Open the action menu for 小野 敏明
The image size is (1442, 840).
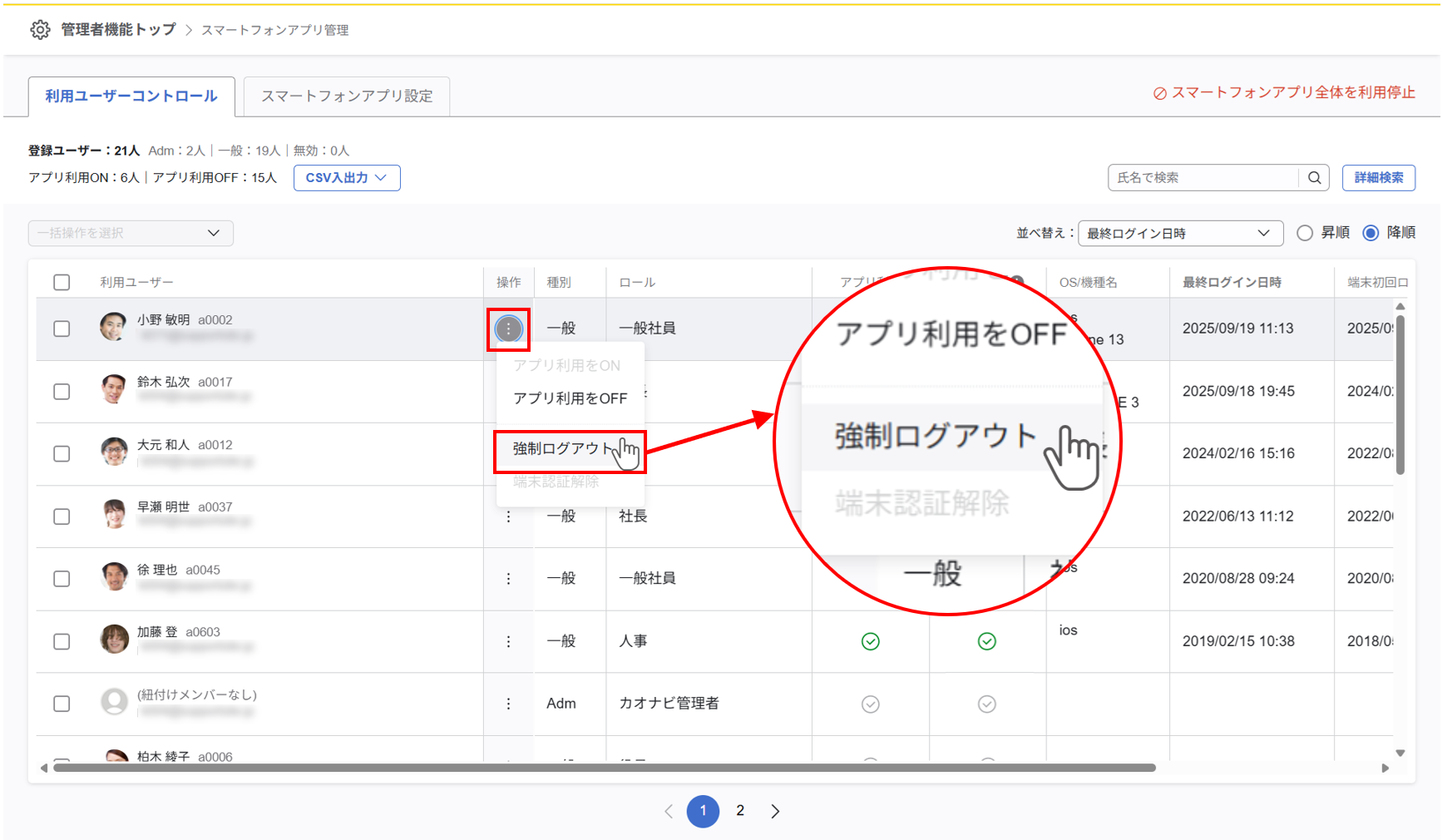pyautogui.click(x=508, y=329)
